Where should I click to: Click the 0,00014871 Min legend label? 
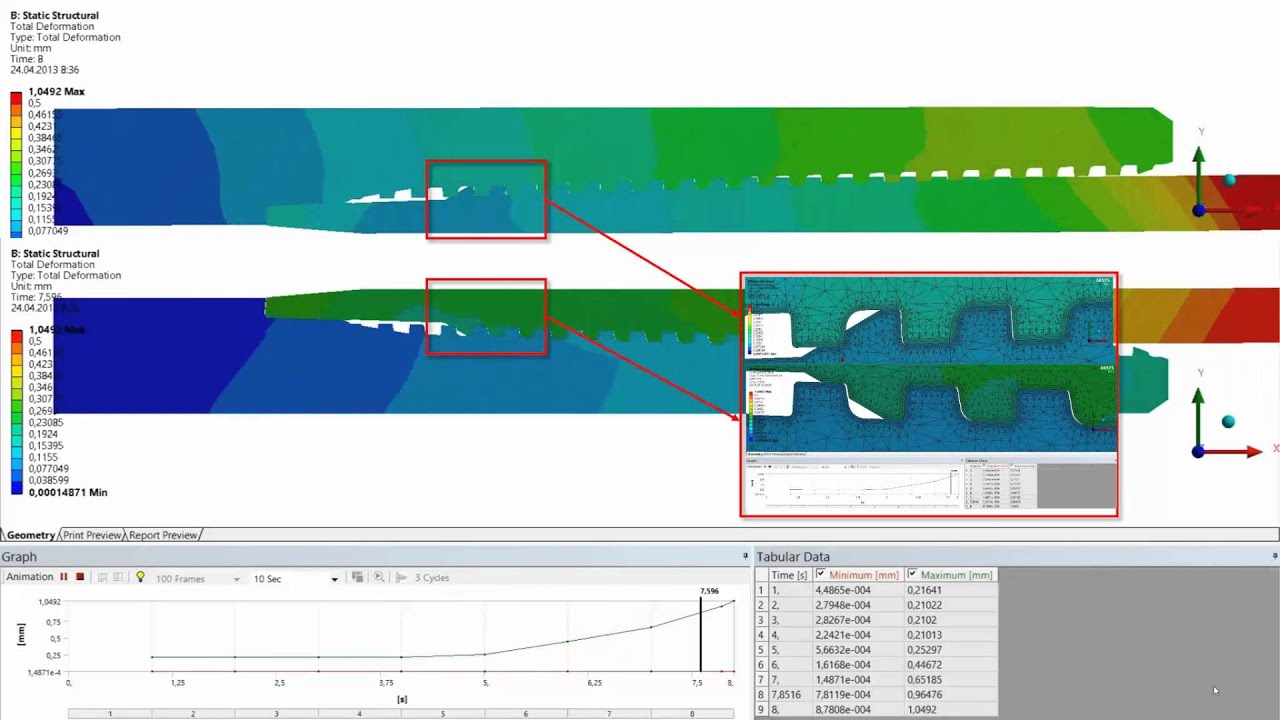68,492
